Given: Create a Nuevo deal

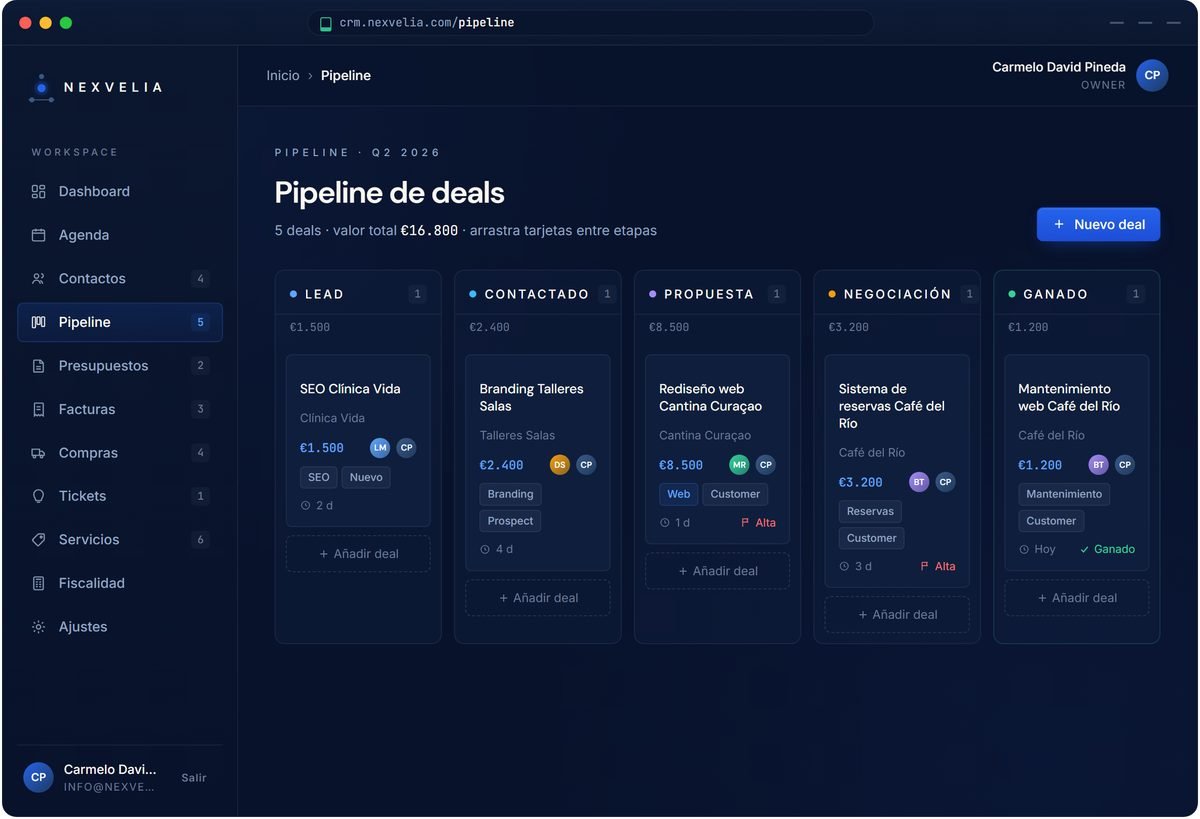Looking at the screenshot, I should coord(1098,224).
